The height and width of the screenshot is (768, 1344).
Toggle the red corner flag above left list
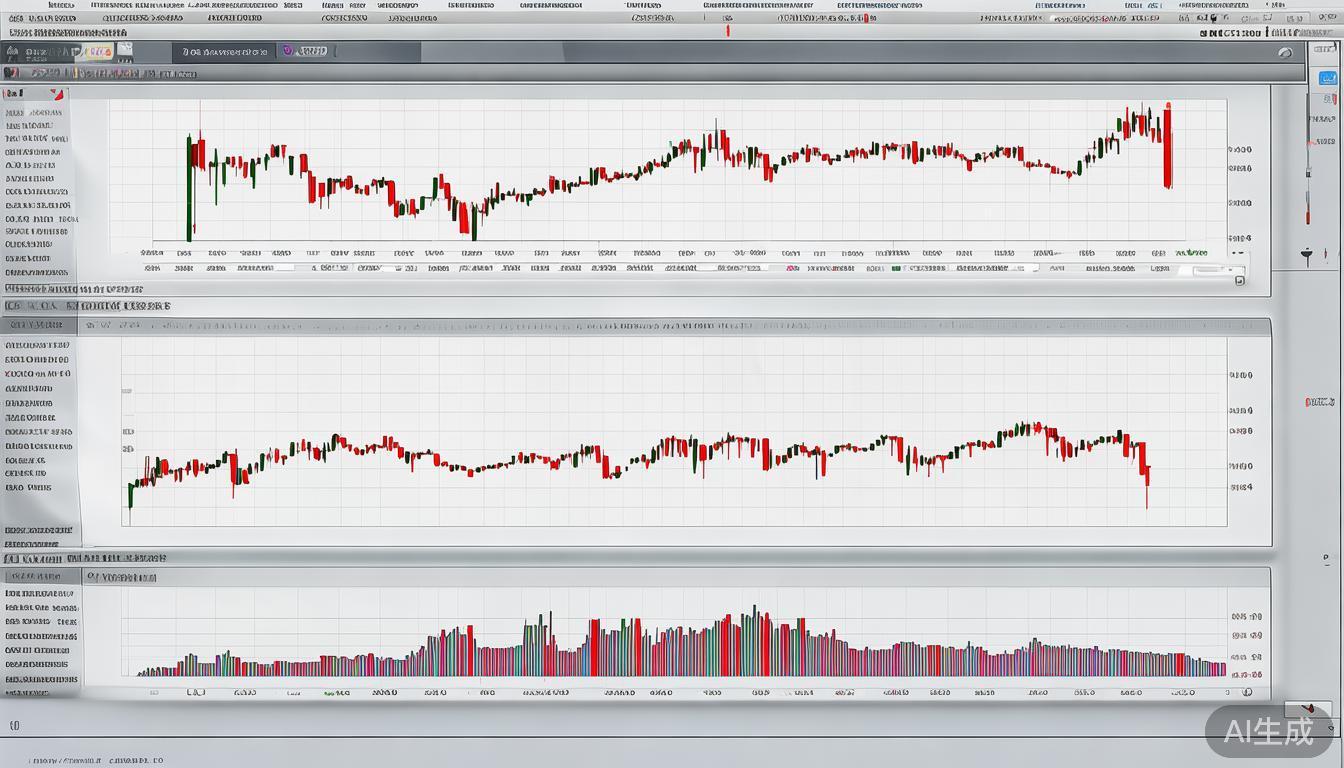(x=57, y=94)
